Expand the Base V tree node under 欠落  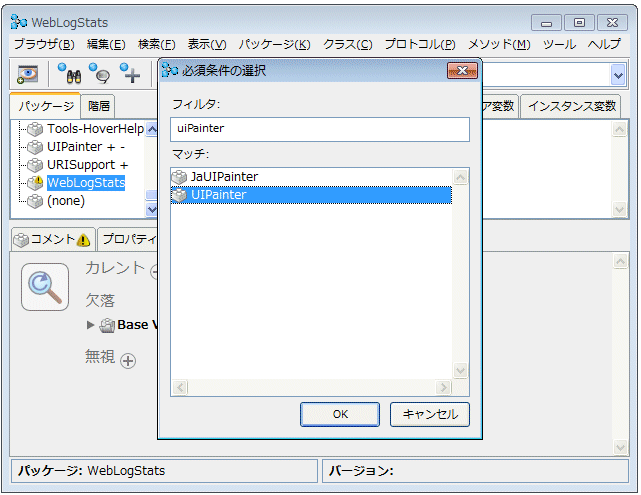point(91,325)
